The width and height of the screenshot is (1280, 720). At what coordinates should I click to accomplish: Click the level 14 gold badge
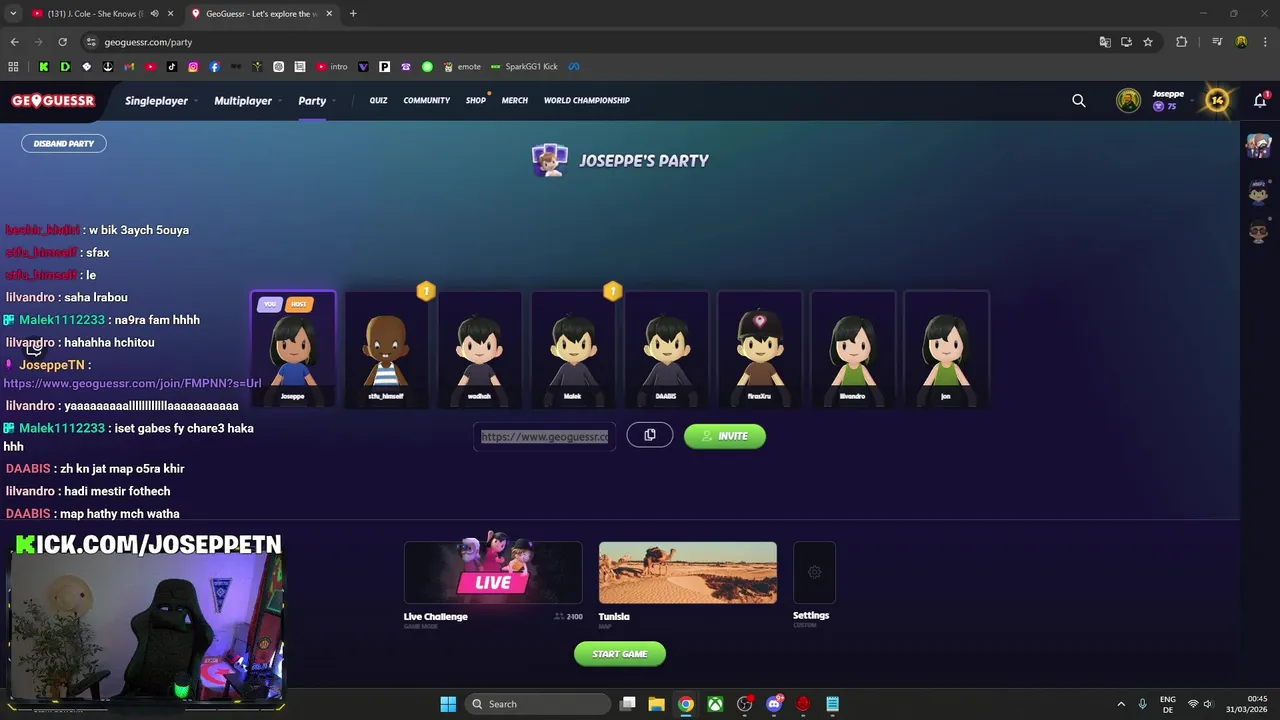1217,100
